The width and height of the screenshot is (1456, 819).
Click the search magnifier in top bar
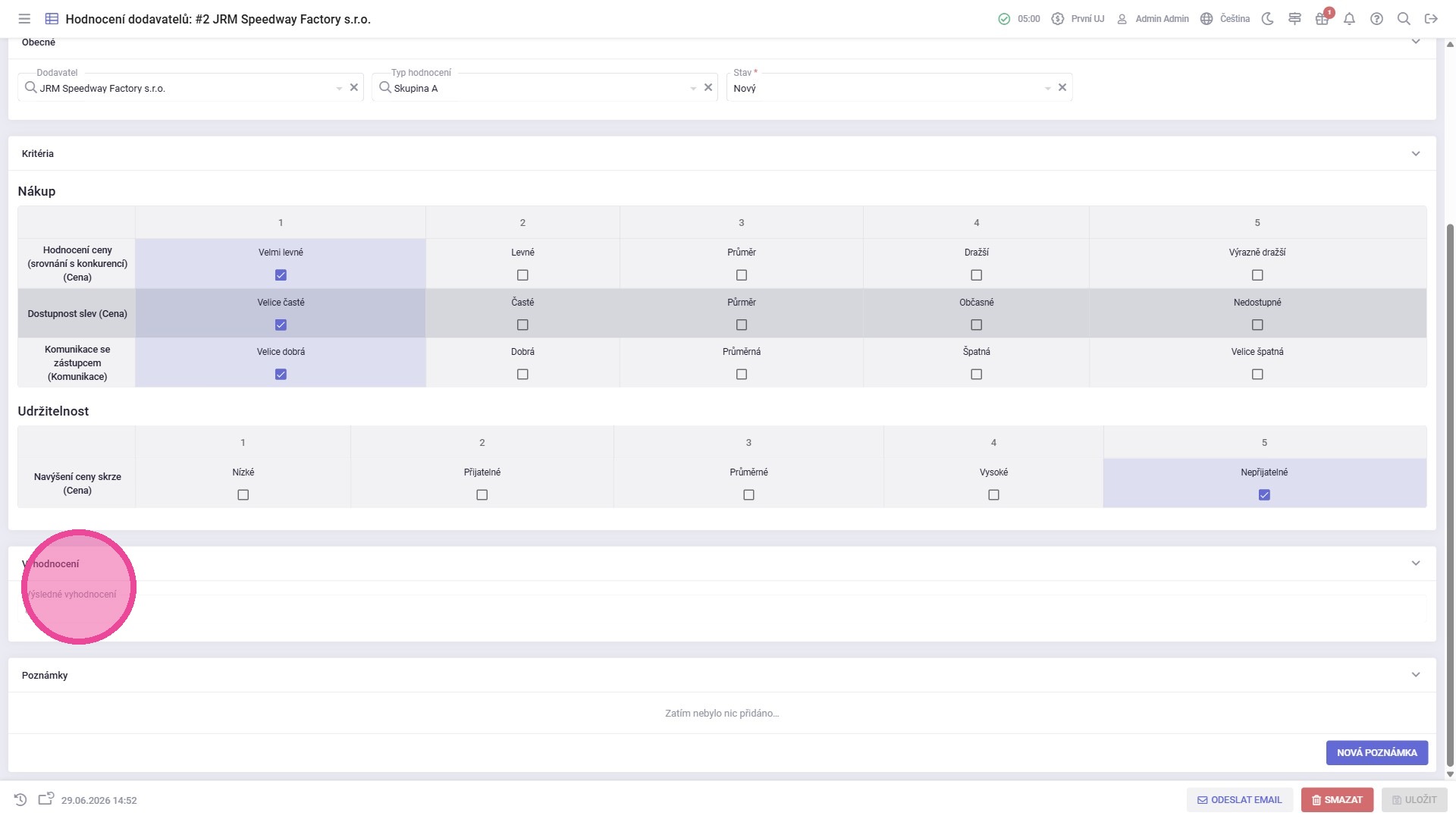coord(1404,19)
